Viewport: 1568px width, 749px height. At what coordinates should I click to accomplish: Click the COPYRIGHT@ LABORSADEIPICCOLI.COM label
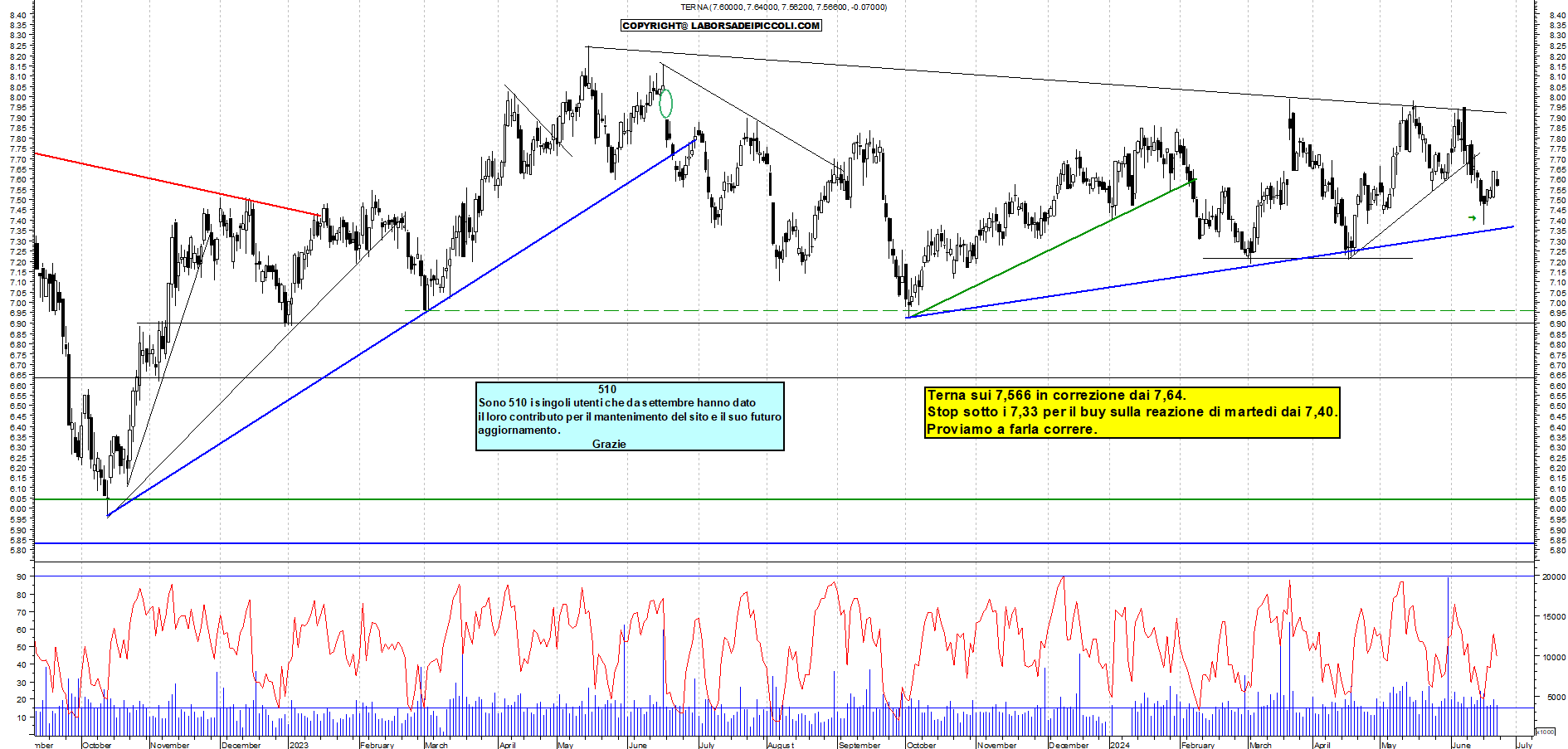pyautogui.click(x=721, y=26)
